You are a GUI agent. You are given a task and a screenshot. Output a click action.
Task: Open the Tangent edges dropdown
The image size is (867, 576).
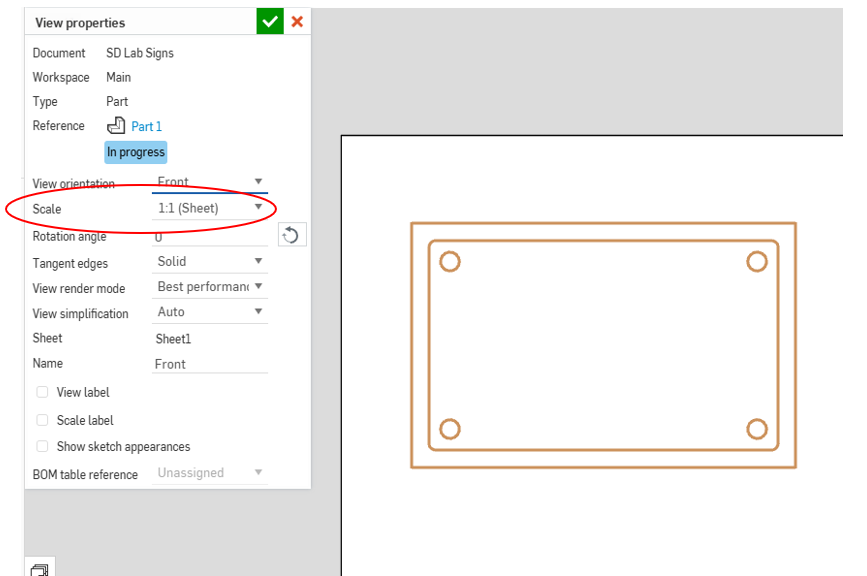click(210, 261)
